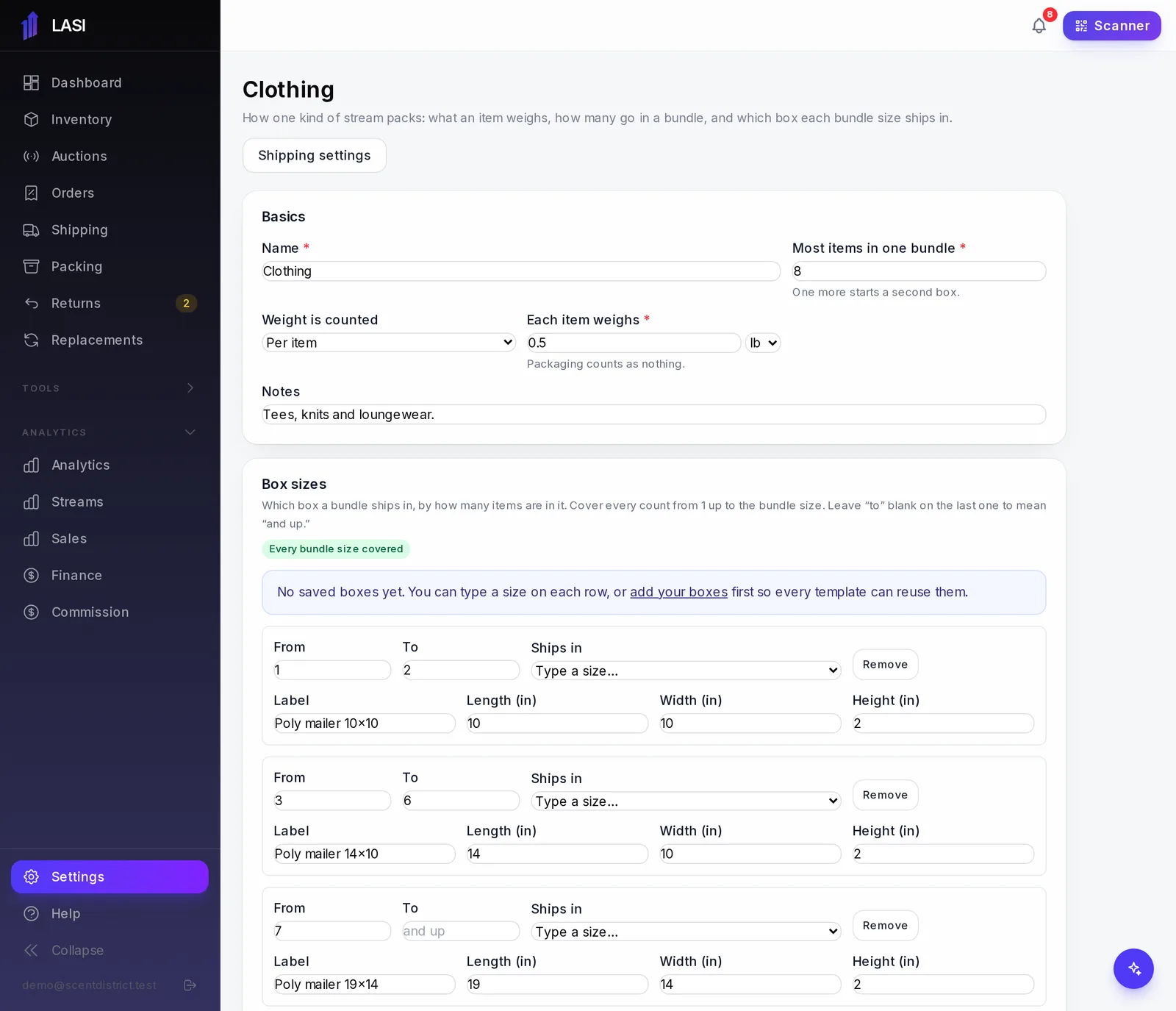
Task: Click the Notes input field
Action: (654, 415)
